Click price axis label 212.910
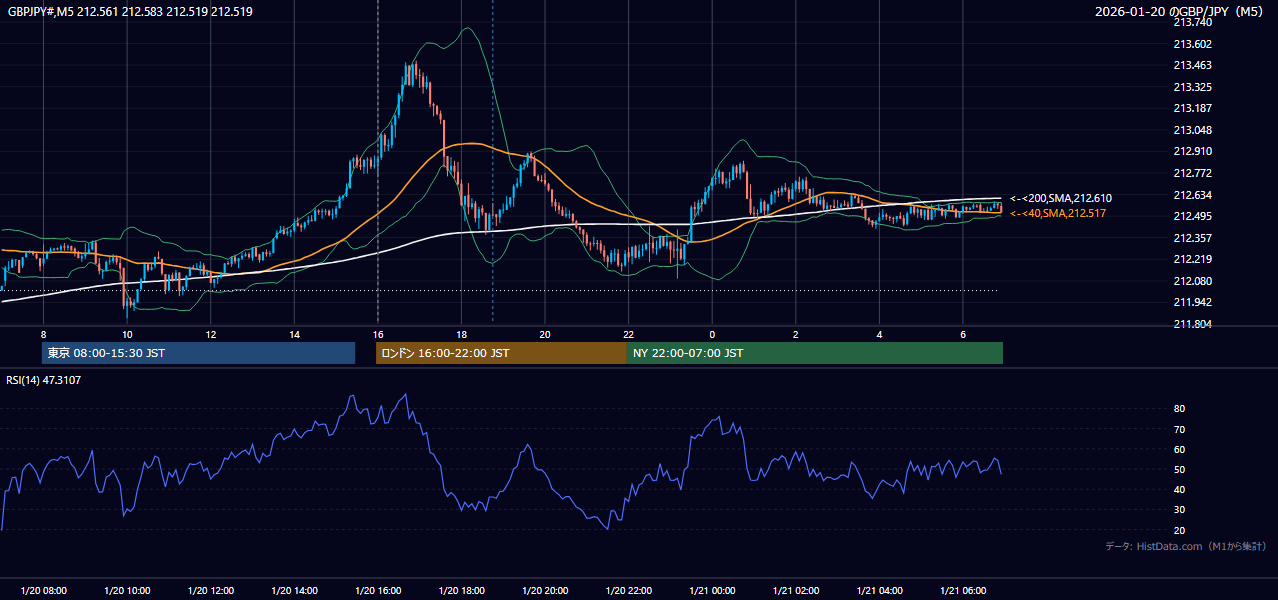This screenshot has height=600, width=1278. 1192,152
